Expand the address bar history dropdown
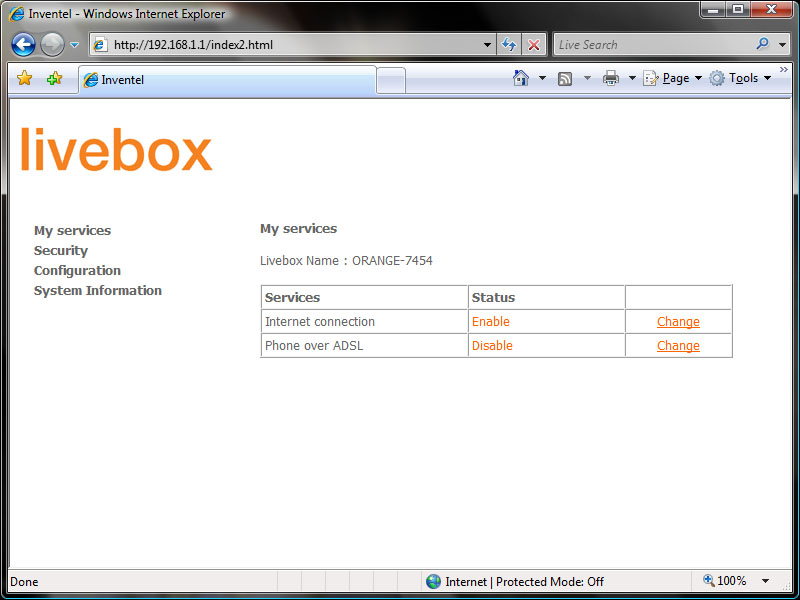 [x=487, y=45]
